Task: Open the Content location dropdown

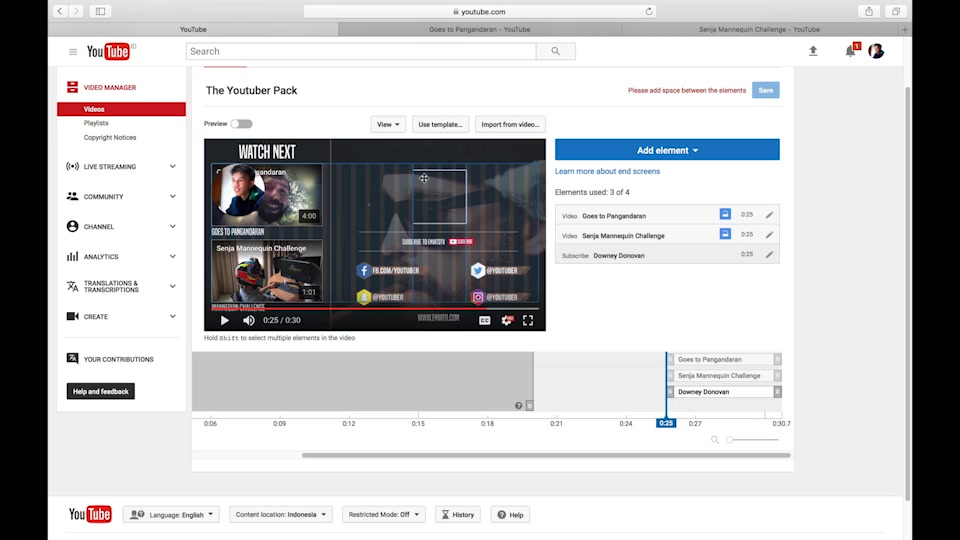Action: (281, 515)
